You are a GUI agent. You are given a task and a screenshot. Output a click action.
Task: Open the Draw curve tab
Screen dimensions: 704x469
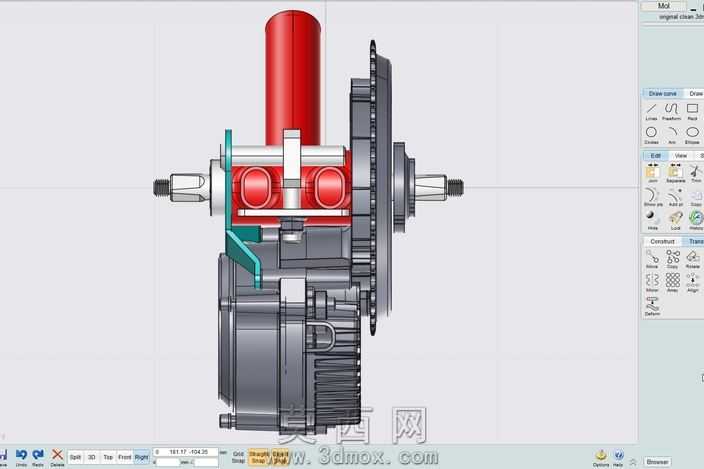tap(663, 93)
